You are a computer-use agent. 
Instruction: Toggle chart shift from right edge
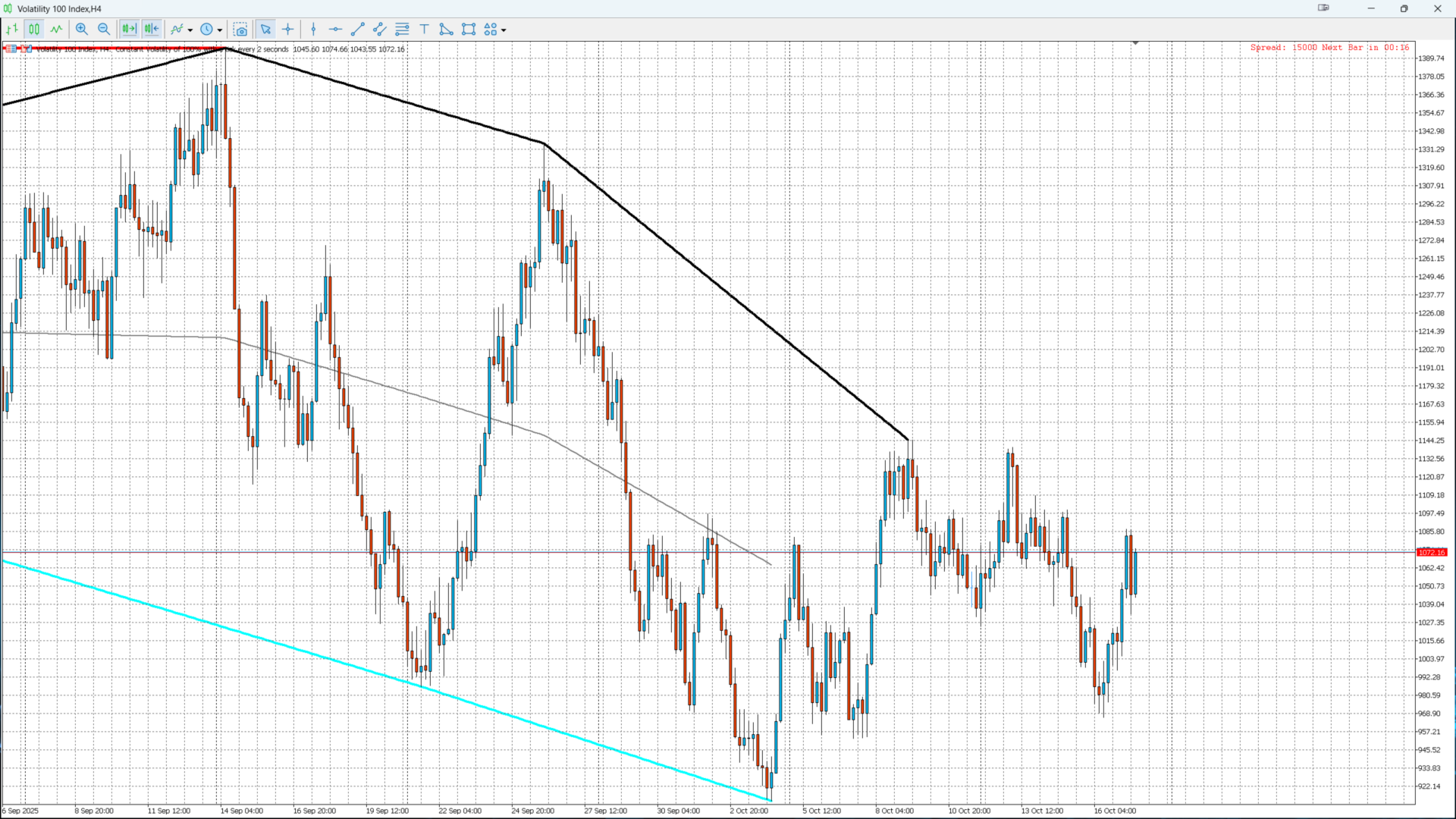click(152, 30)
